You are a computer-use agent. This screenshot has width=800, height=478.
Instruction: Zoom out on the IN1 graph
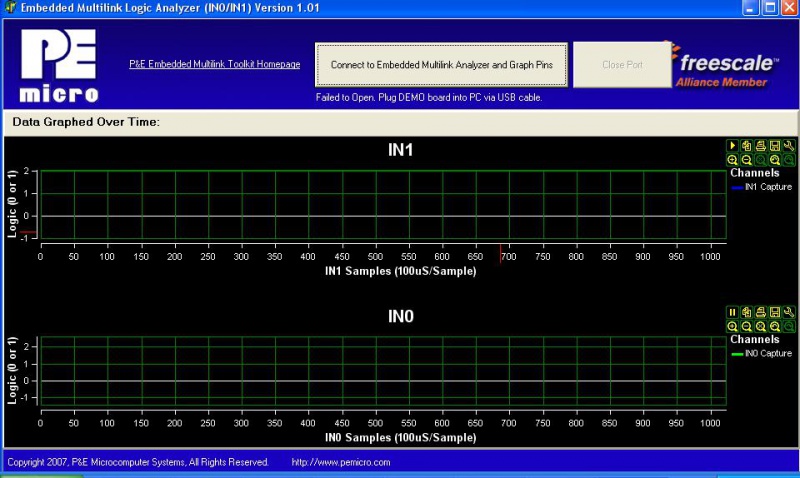[x=747, y=160]
